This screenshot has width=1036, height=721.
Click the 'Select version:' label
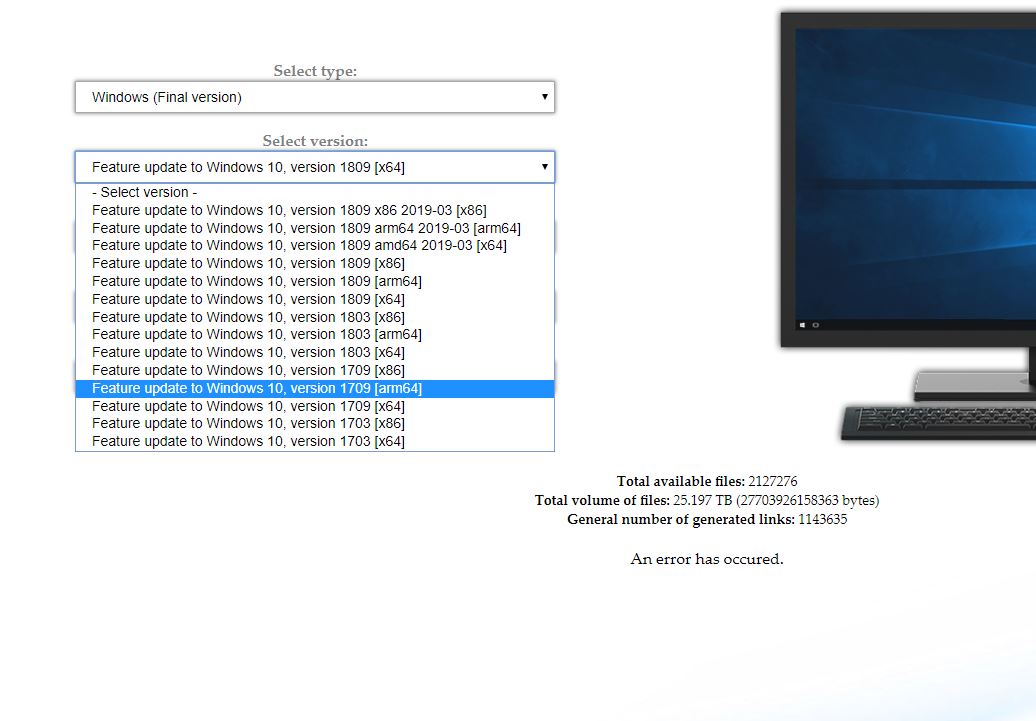pyautogui.click(x=315, y=141)
